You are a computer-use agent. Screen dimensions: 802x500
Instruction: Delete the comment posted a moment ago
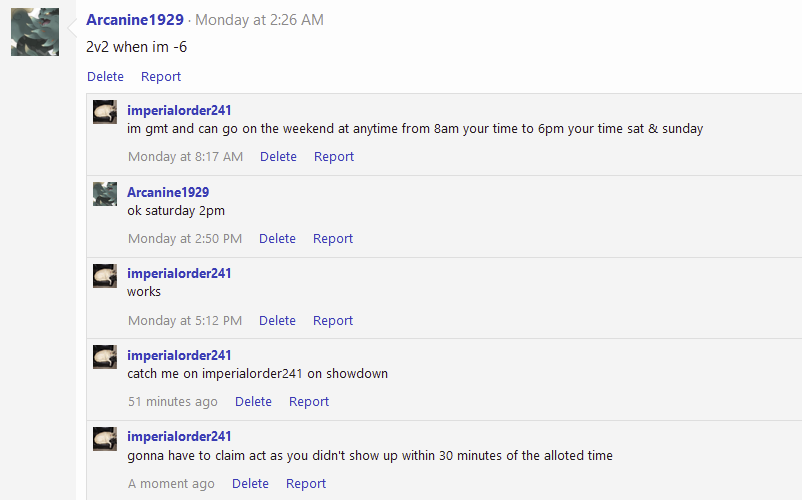click(x=250, y=483)
